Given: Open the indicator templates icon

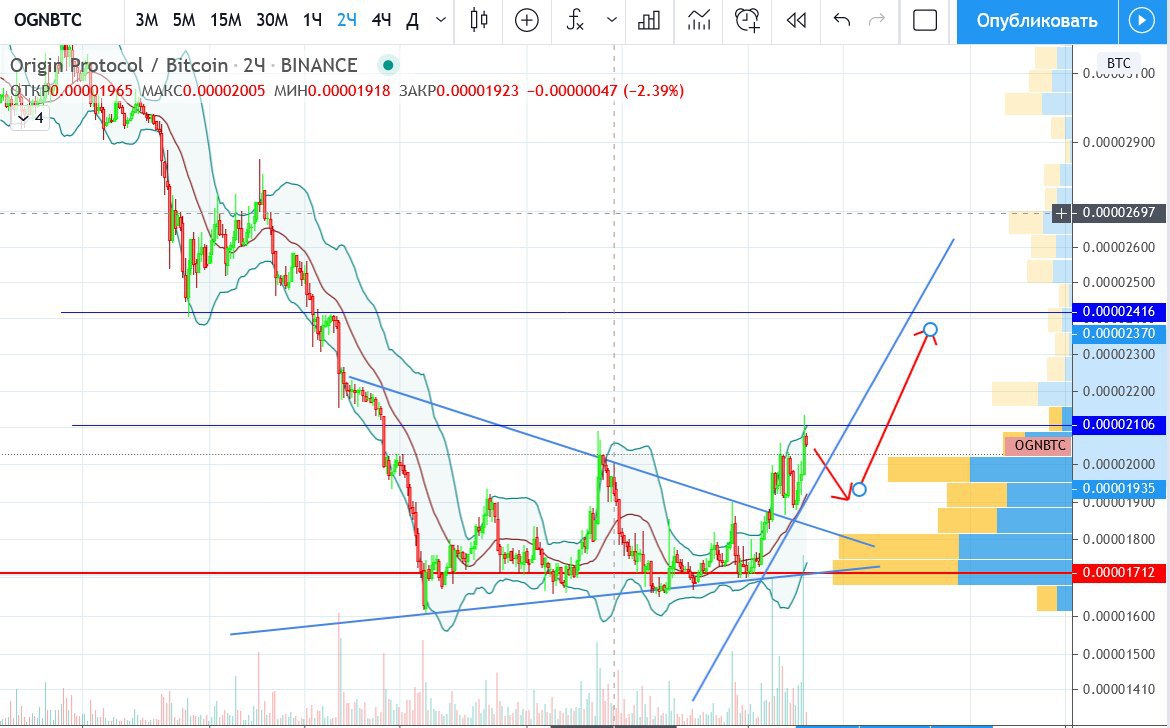Looking at the screenshot, I should 699,20.
